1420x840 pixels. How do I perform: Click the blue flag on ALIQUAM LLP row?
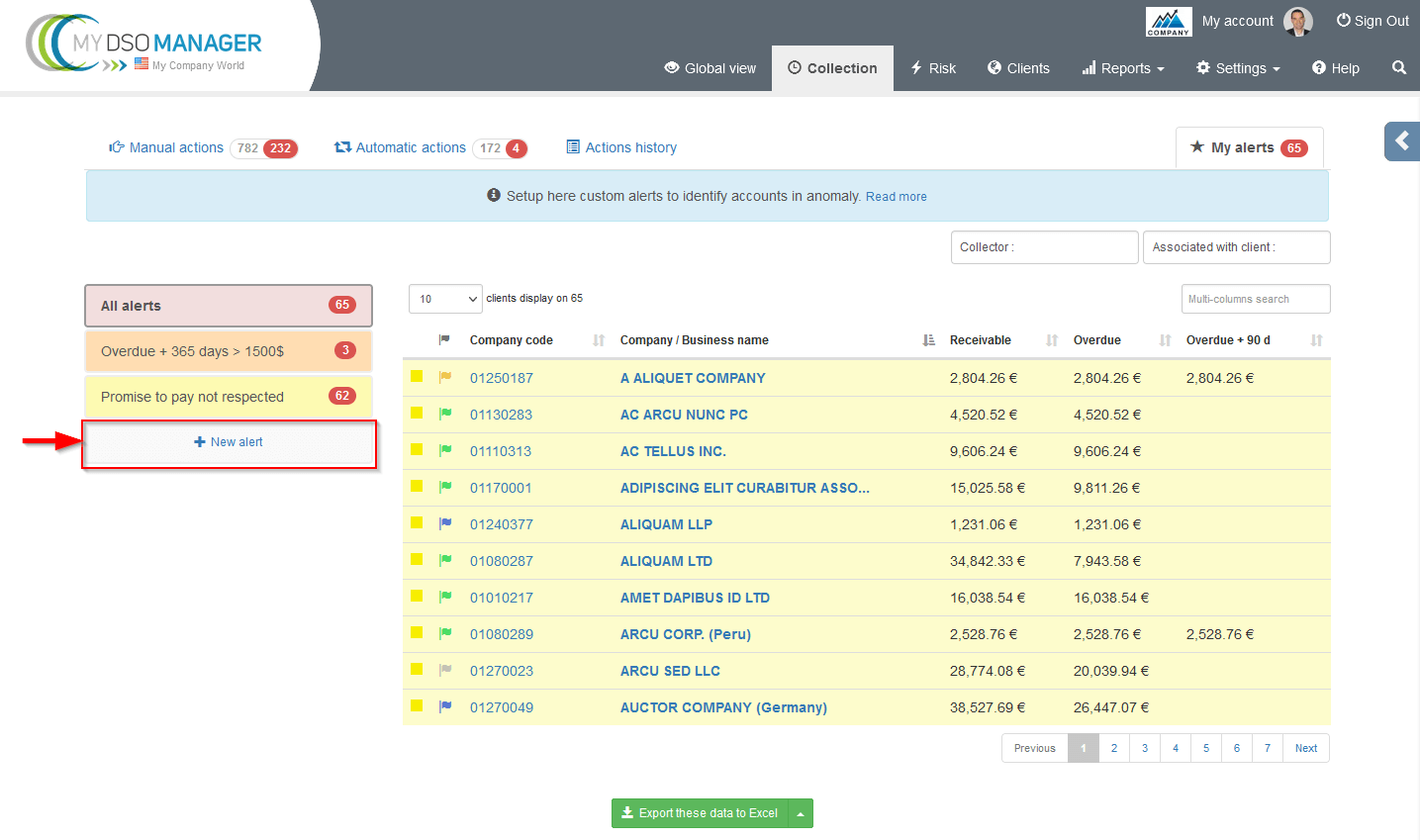click(x=445, y=523)
